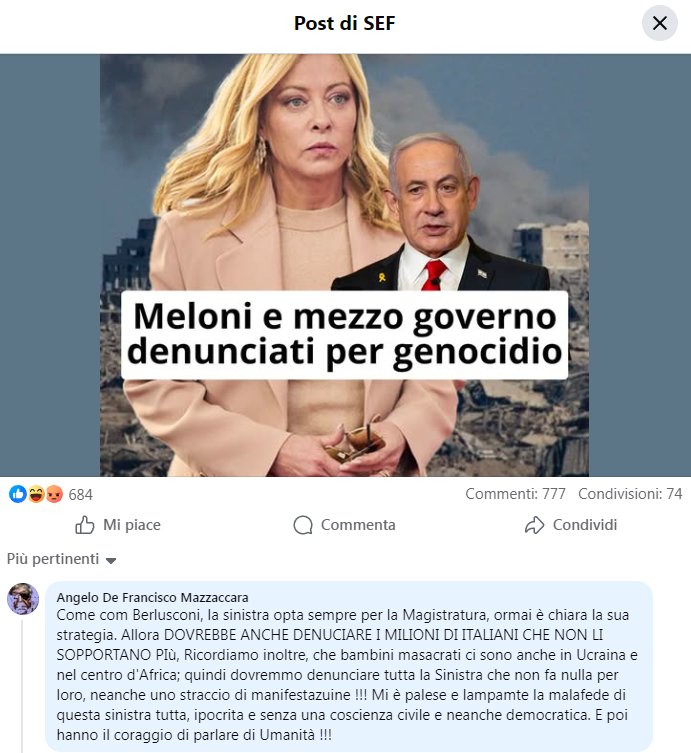Open the post image of Meloni headline
Screen dimensions: 691x753
[344, 265]
